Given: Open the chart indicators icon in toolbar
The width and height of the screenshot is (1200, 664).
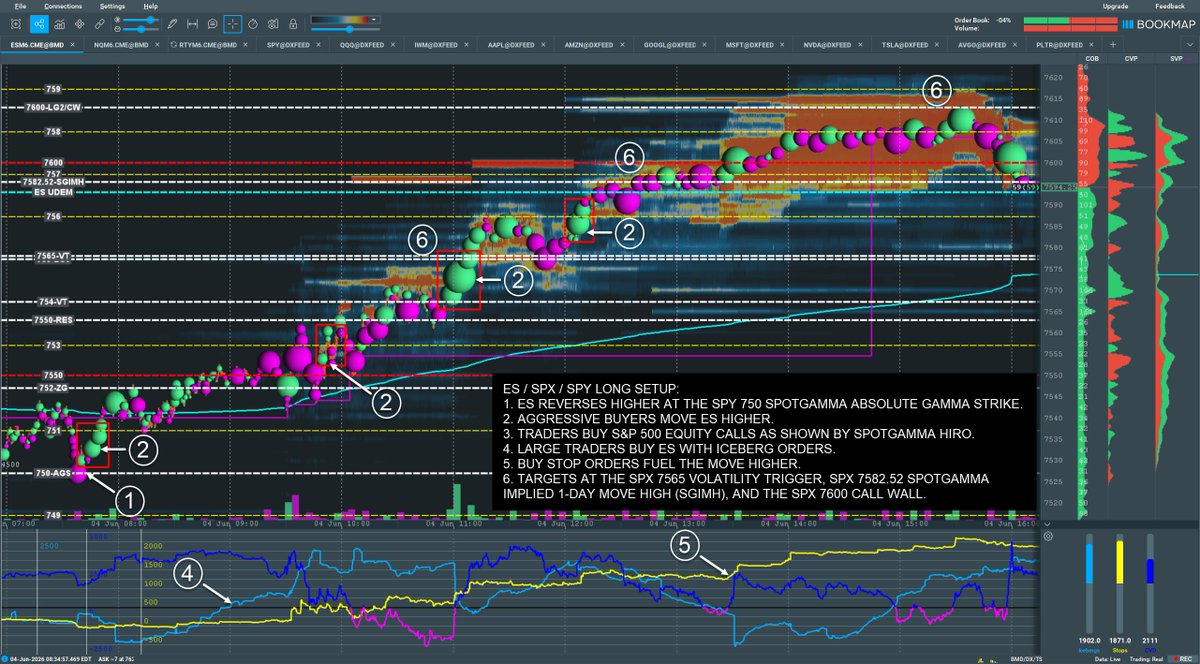Looking at the screenshot, I should (x=60, y=24).
